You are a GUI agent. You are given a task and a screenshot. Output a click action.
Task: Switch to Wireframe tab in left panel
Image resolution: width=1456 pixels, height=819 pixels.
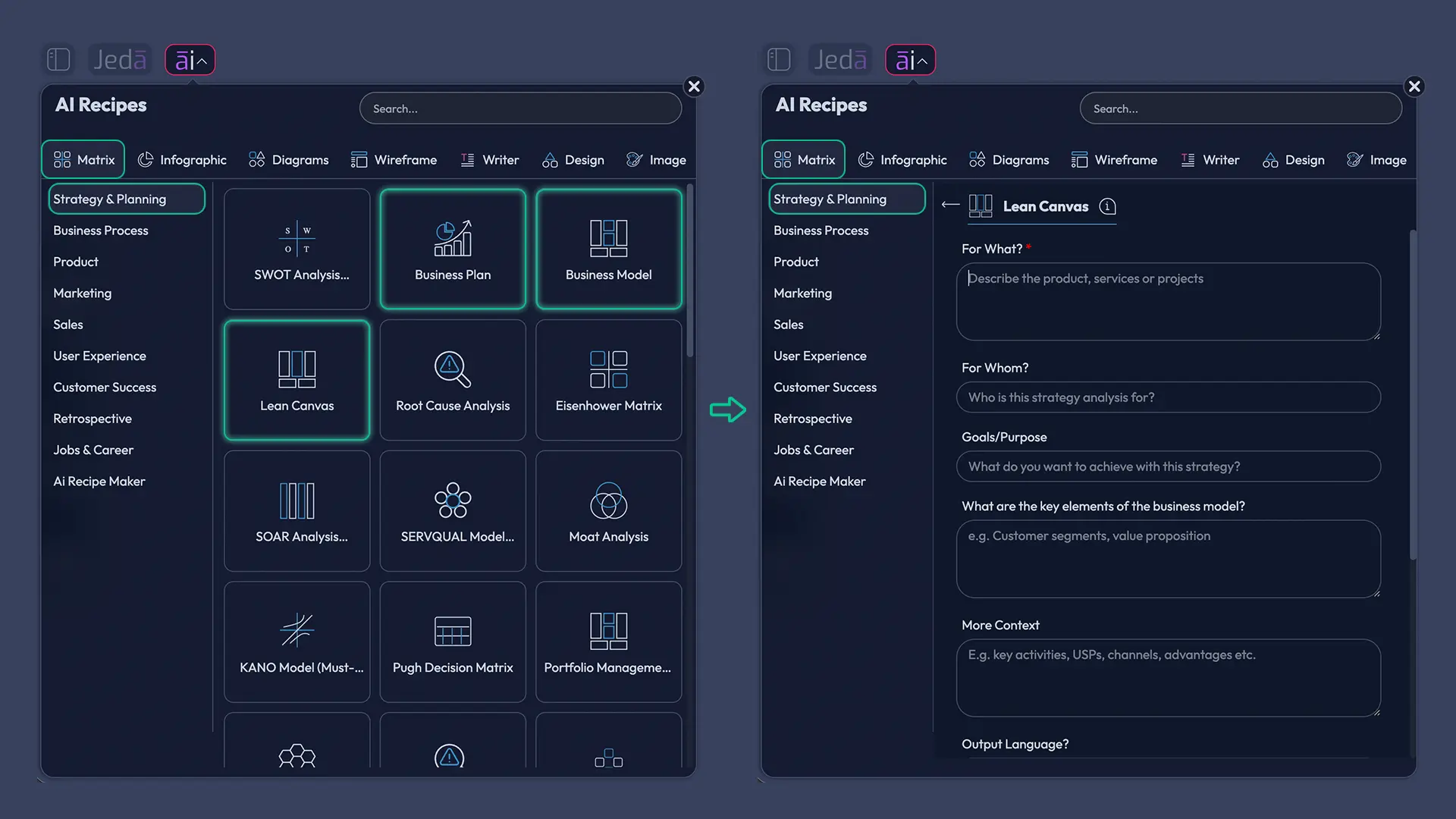(x=394, y=160)
